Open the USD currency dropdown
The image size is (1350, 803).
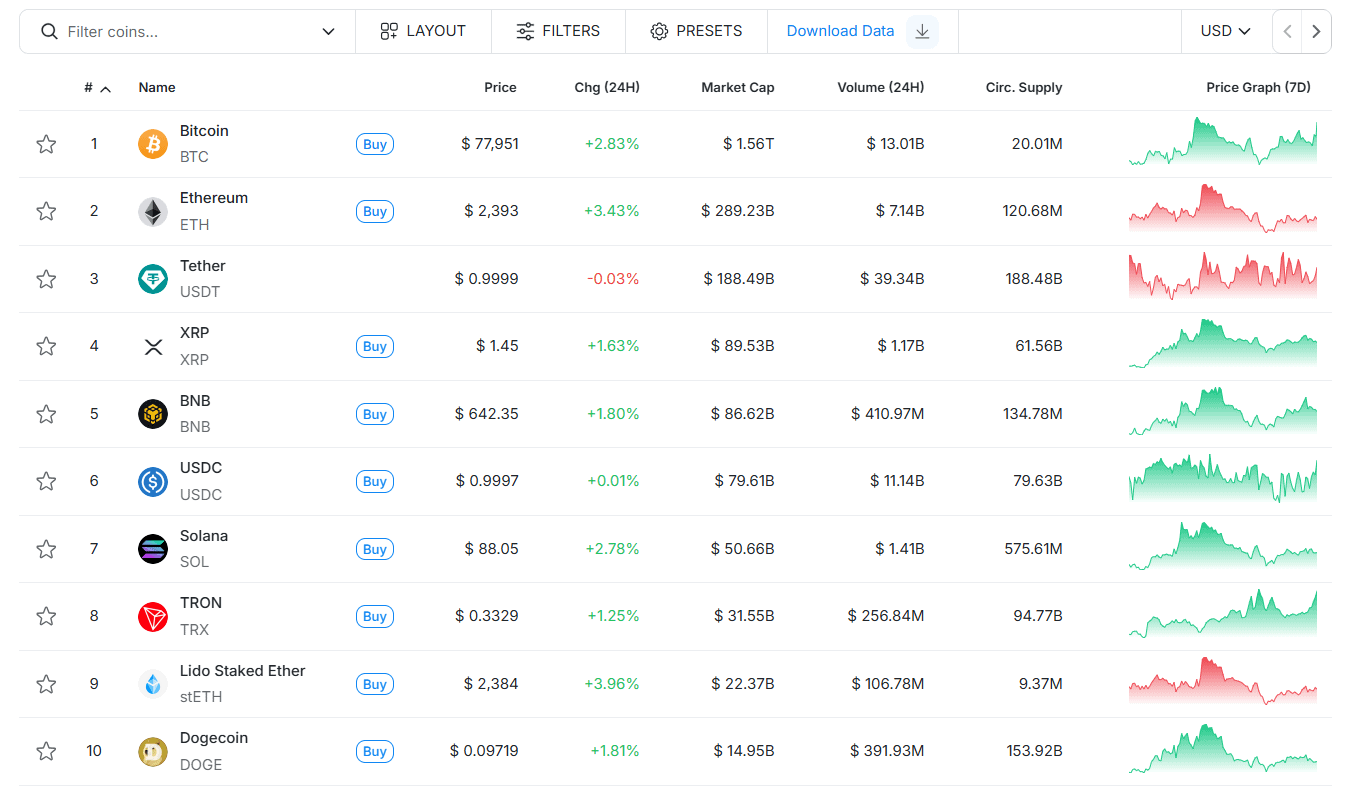pyautogui.click(x=1225, y=31)
